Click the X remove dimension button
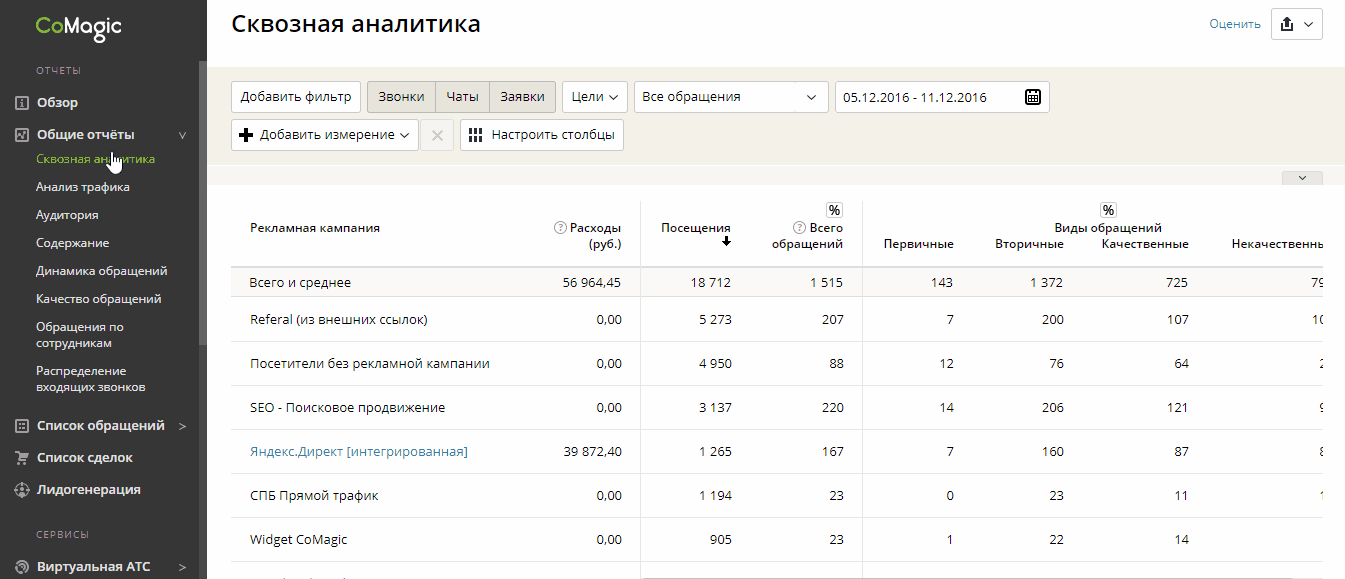1345x579 pixels. point(437,135)
